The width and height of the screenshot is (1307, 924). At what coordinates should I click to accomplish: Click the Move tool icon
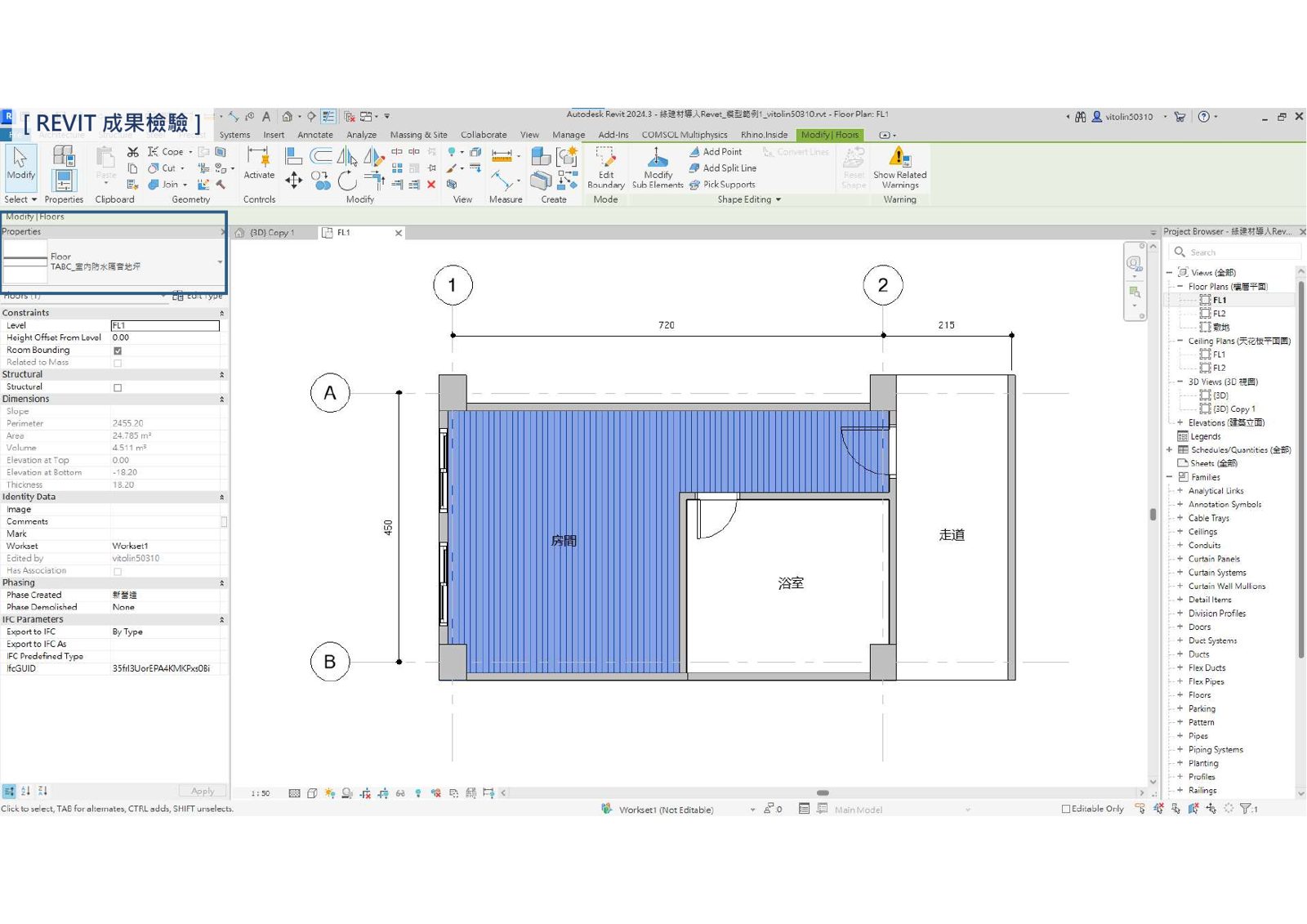294,180
